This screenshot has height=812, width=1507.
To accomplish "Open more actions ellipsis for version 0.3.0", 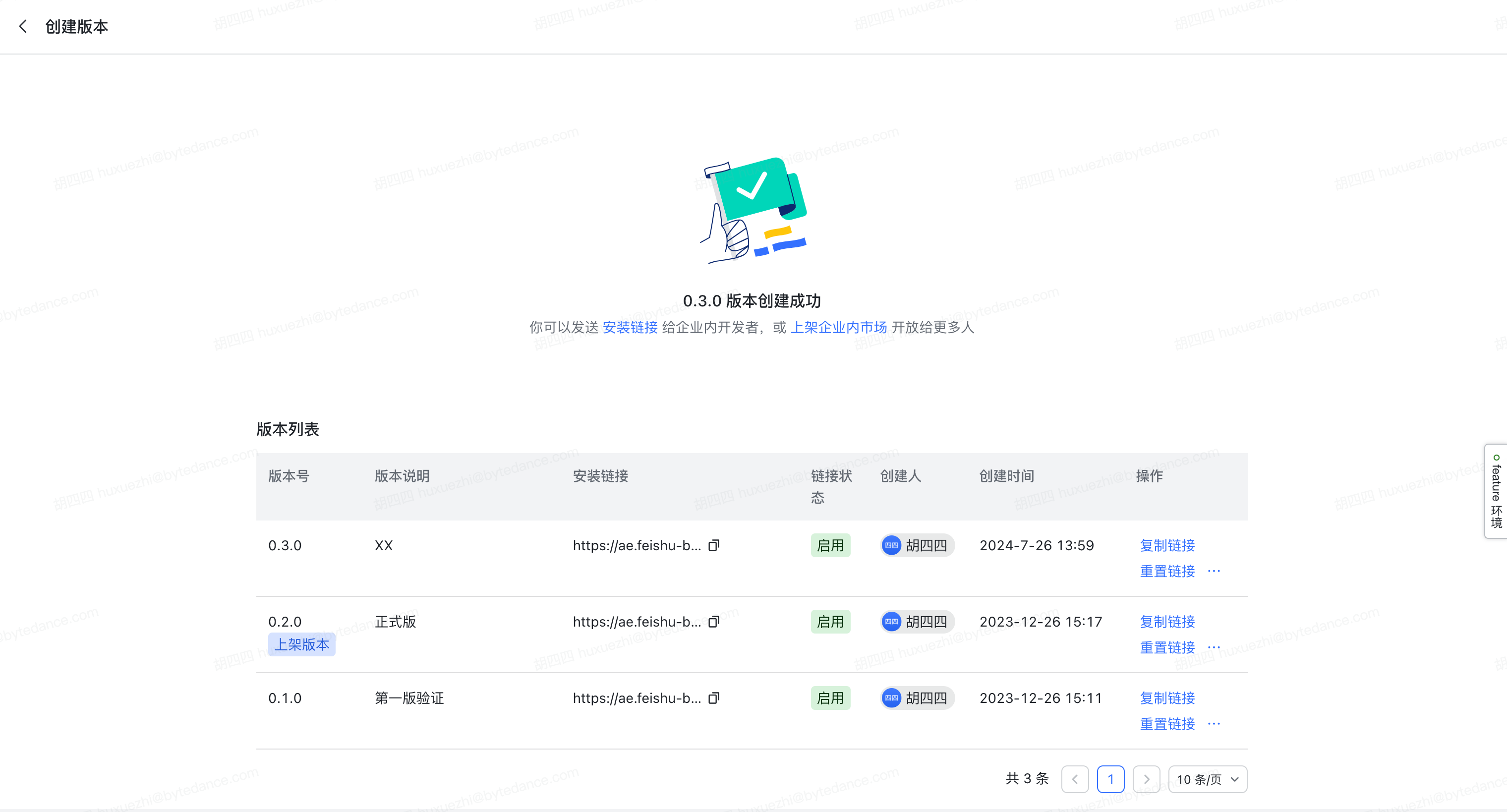I will [1214, 571].
